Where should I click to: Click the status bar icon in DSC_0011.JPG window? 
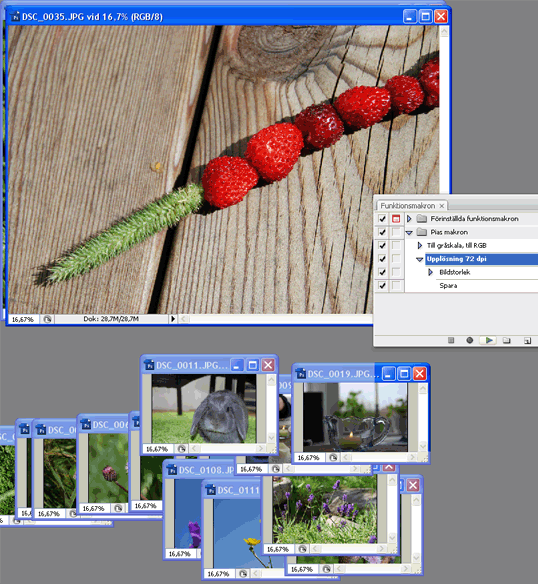point(181,449)
